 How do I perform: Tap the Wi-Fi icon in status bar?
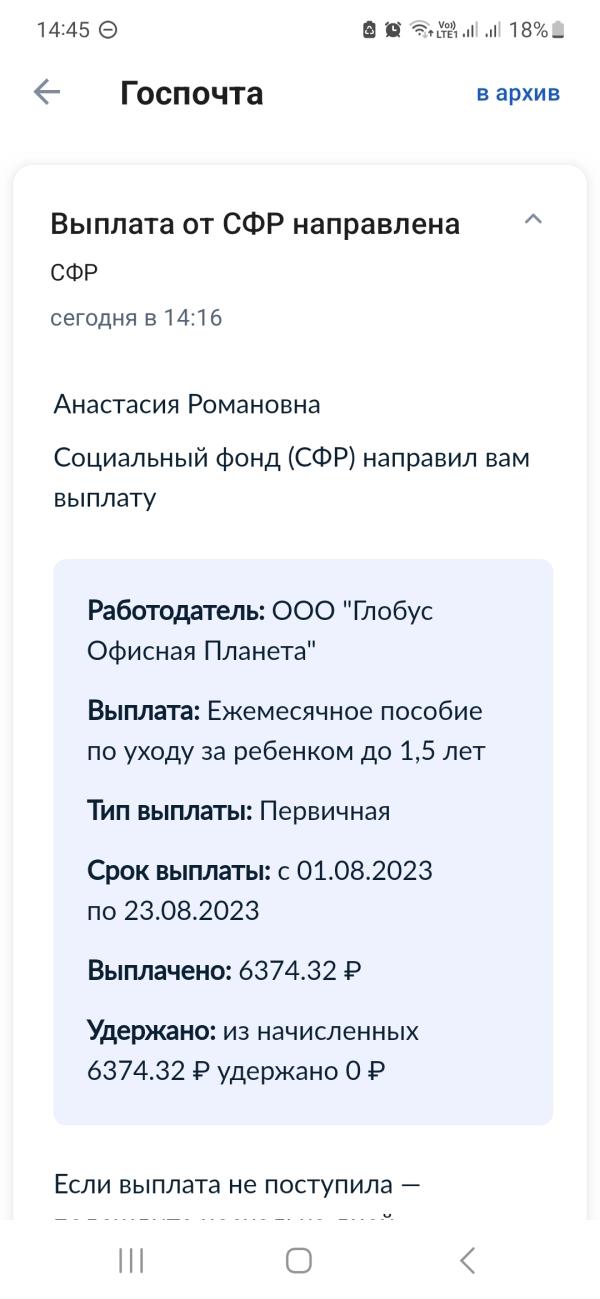420,30
